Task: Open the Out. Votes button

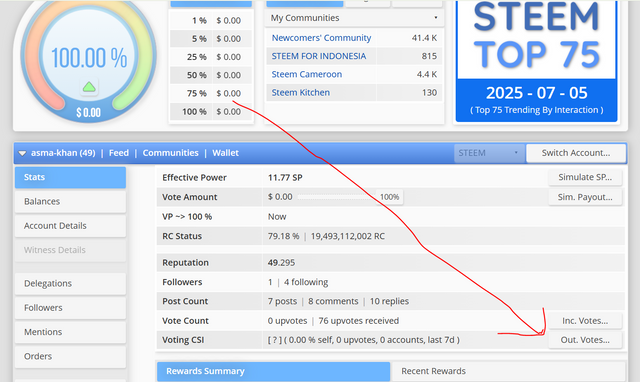Action: click(585, 340)
